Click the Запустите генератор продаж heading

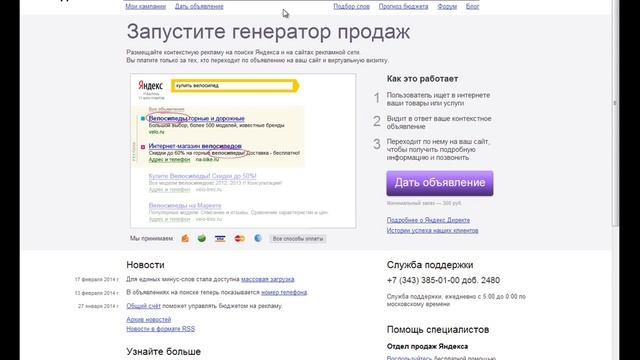tap(268, 32)
